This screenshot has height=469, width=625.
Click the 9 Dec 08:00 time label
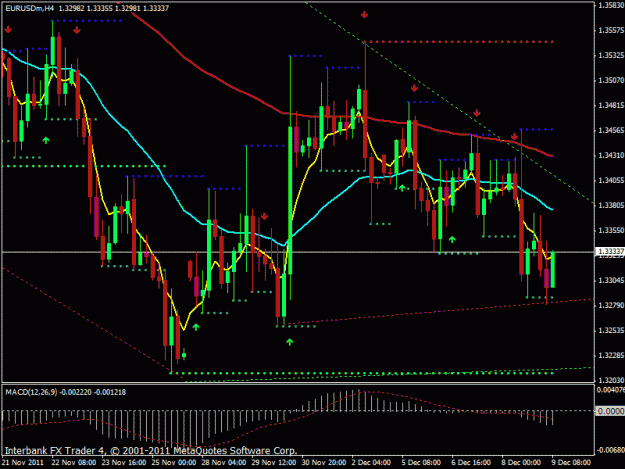[571, 463]
